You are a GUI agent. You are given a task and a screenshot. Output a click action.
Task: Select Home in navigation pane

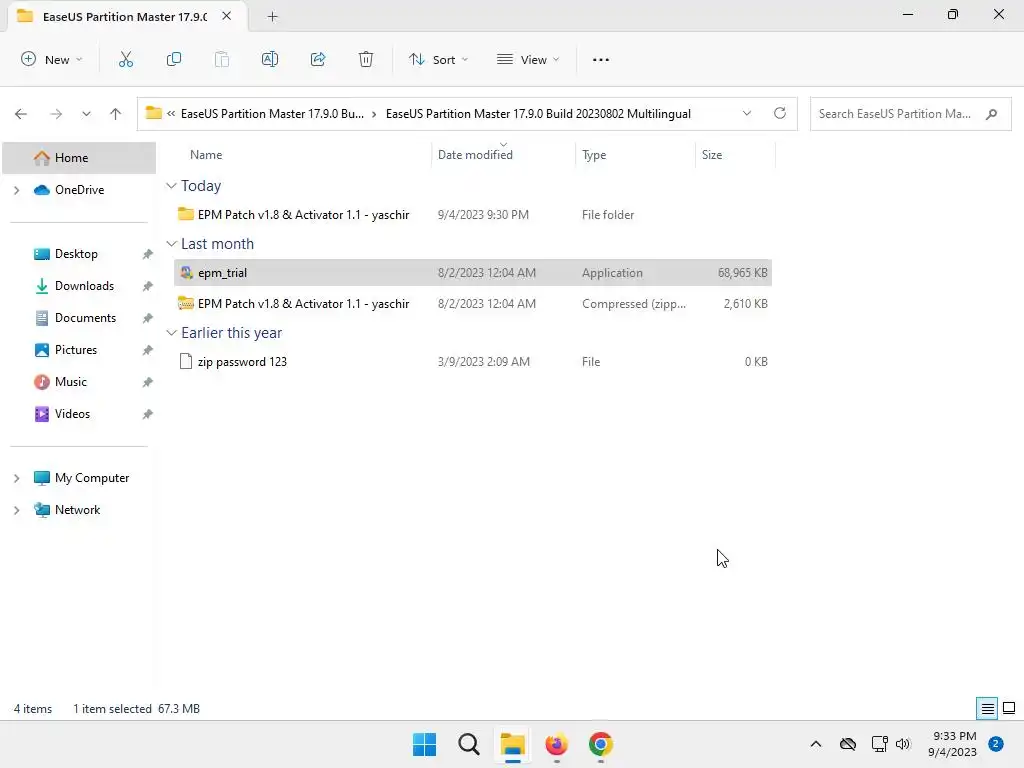[79, 158]
